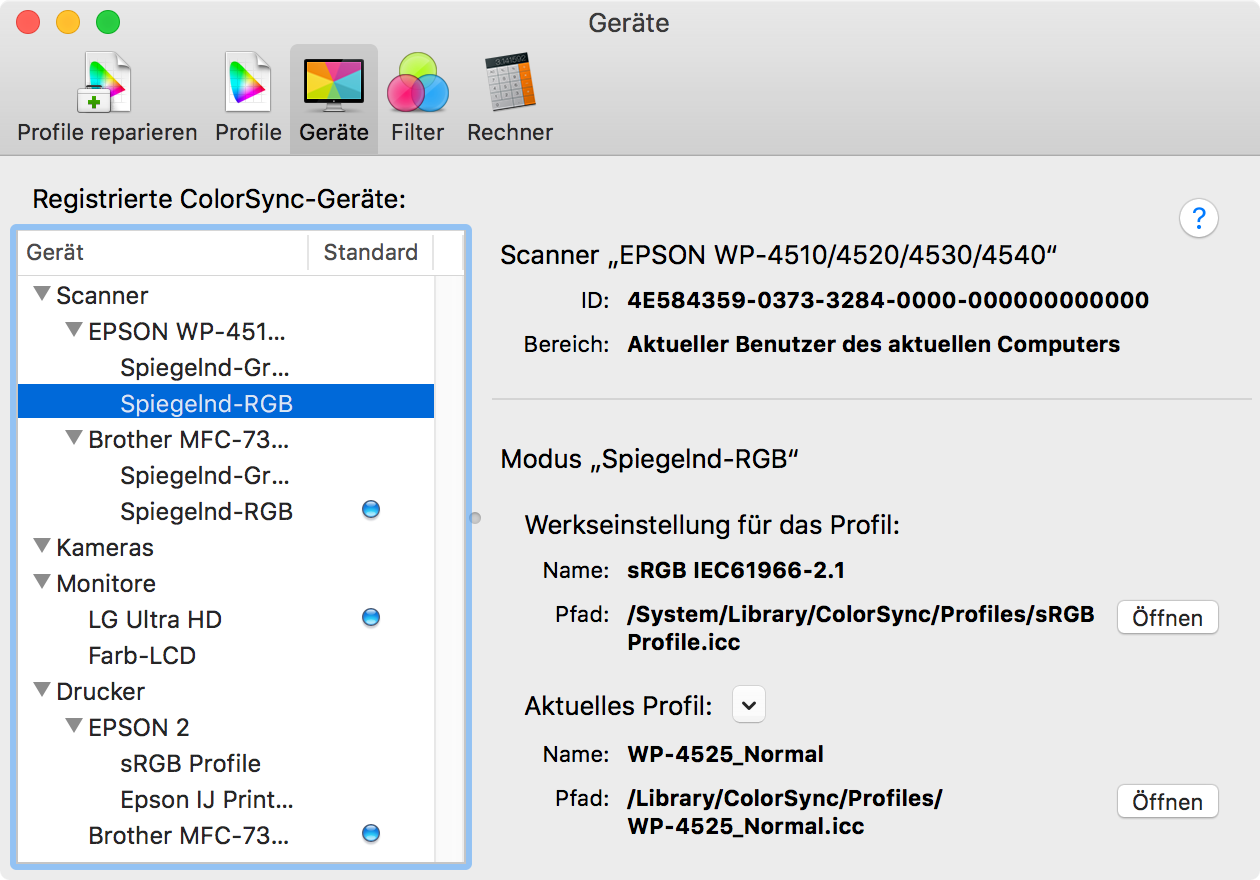This screenshot has height=880, width=1260.
Task: Click the /System/Library/ColorSync path text
Action: [x=861, y=628]
